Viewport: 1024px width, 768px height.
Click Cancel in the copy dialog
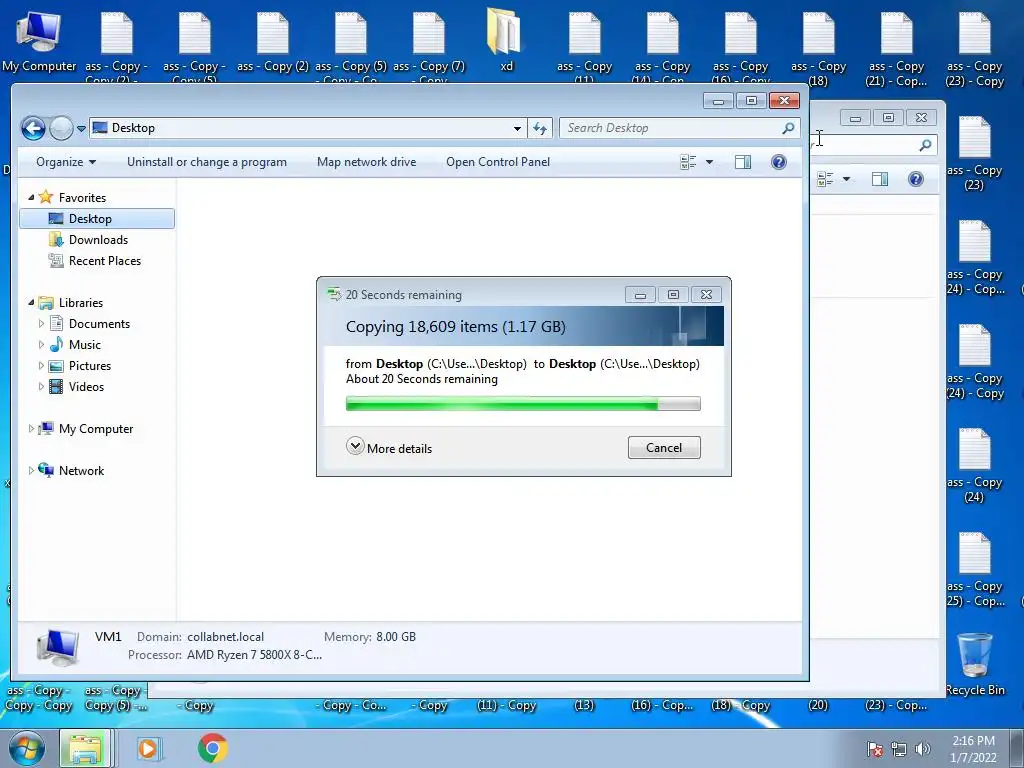point(664,447)
